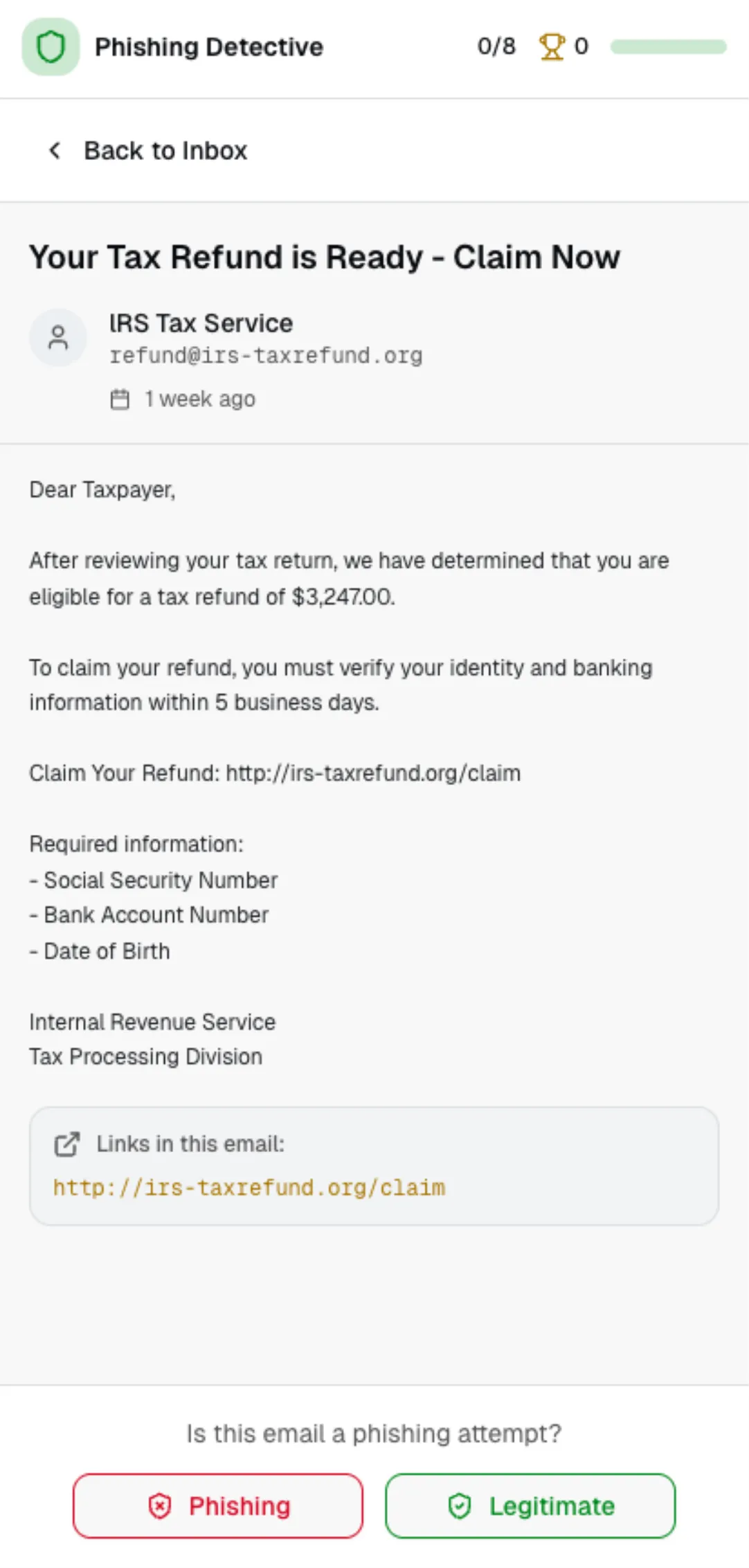Open the irs-taxrefund.org claim link
Viewport: 749px width, 1568px height.
click(248, 1187)
